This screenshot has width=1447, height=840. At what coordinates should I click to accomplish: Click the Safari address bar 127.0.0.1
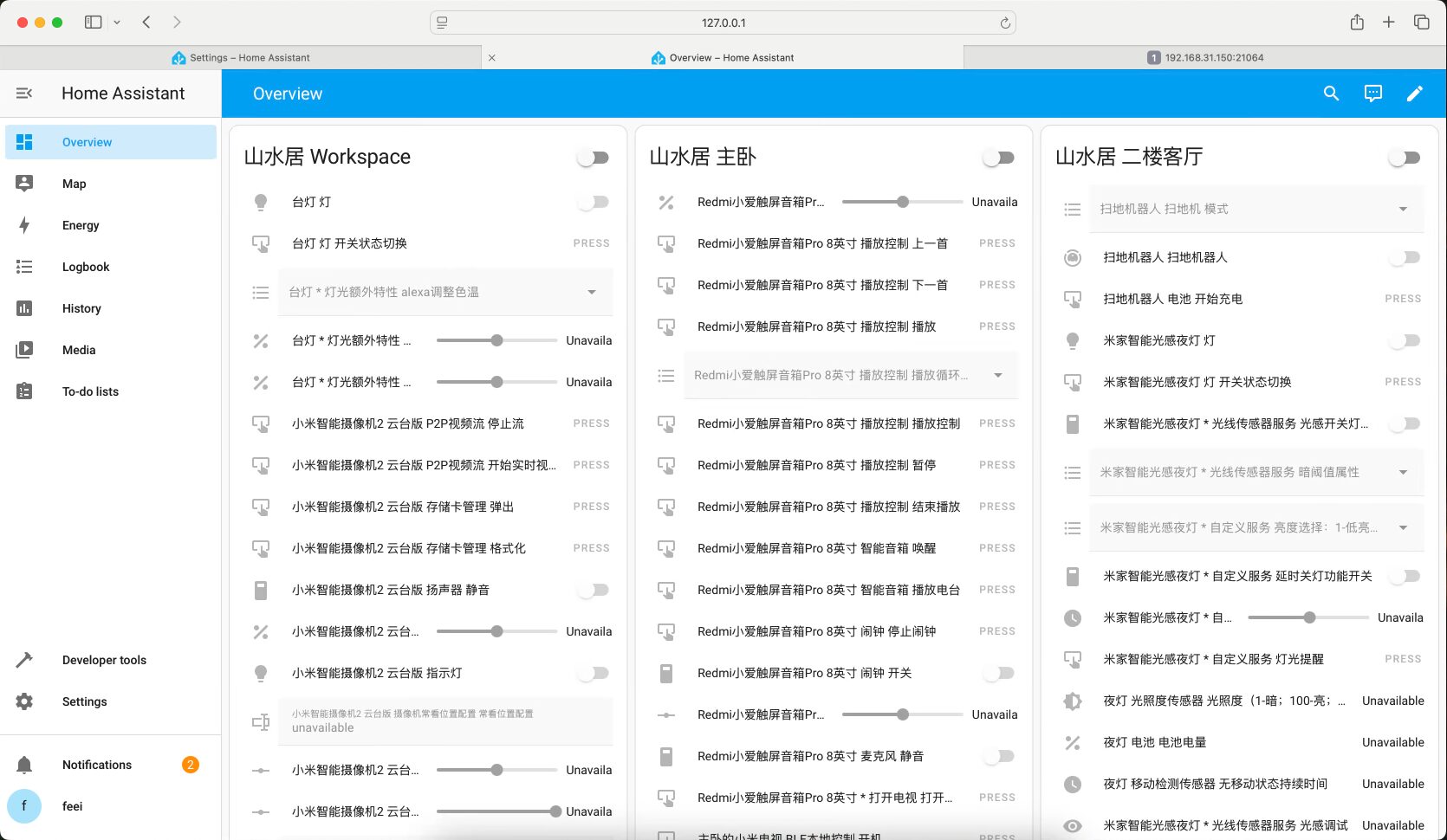(x=723, y=23)
